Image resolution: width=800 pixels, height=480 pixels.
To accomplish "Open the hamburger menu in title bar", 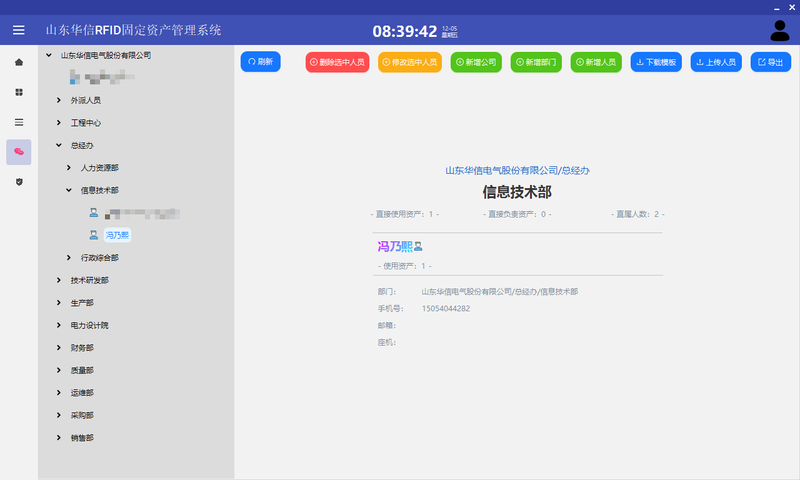I will pyautogui.click(x=18, y=30).
